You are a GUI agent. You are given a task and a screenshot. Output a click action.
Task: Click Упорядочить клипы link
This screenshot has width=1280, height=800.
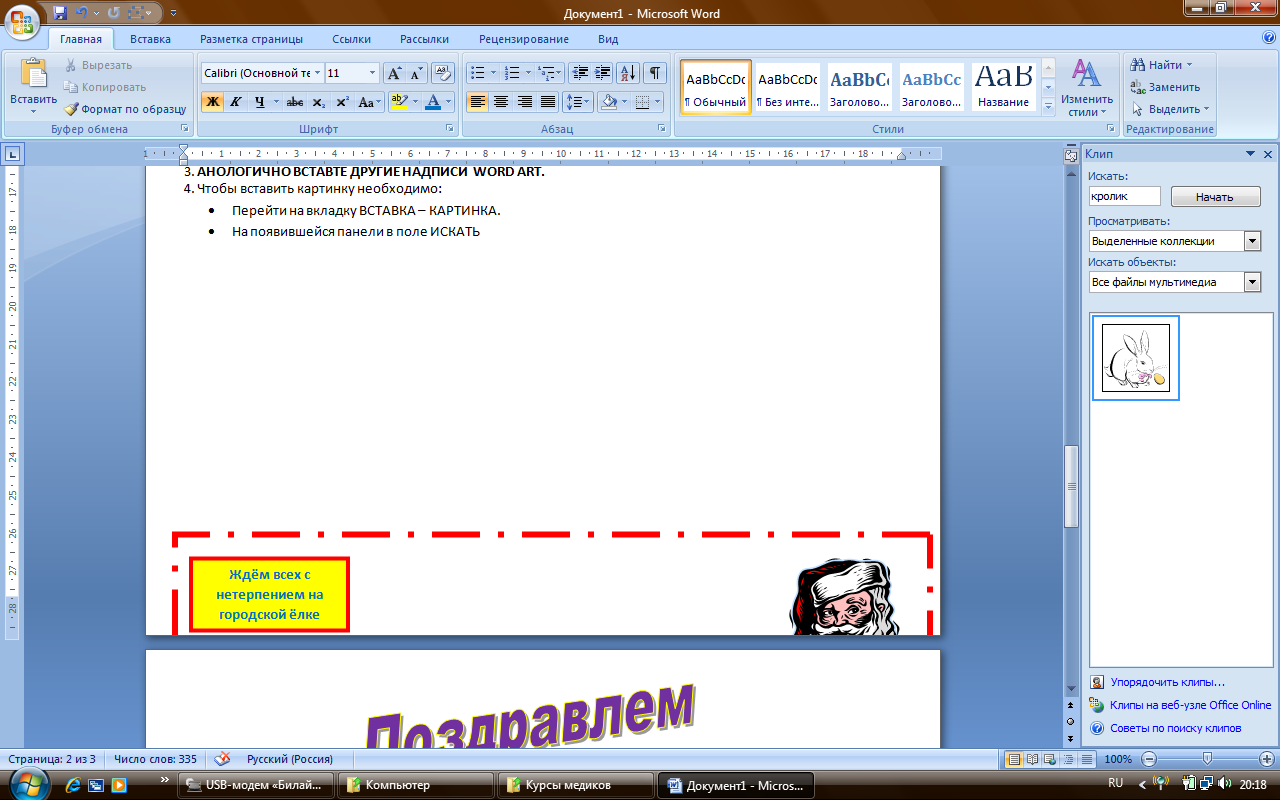point(1166,682)
